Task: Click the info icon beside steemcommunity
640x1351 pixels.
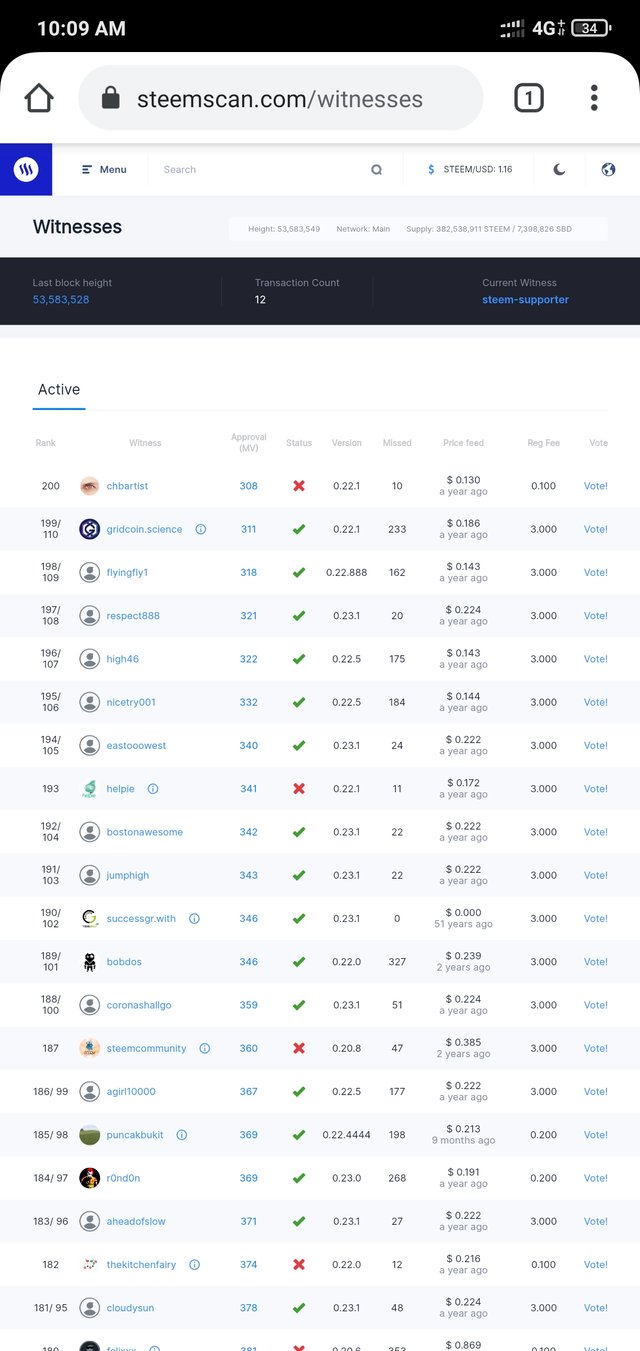Action: point(205,1048)
